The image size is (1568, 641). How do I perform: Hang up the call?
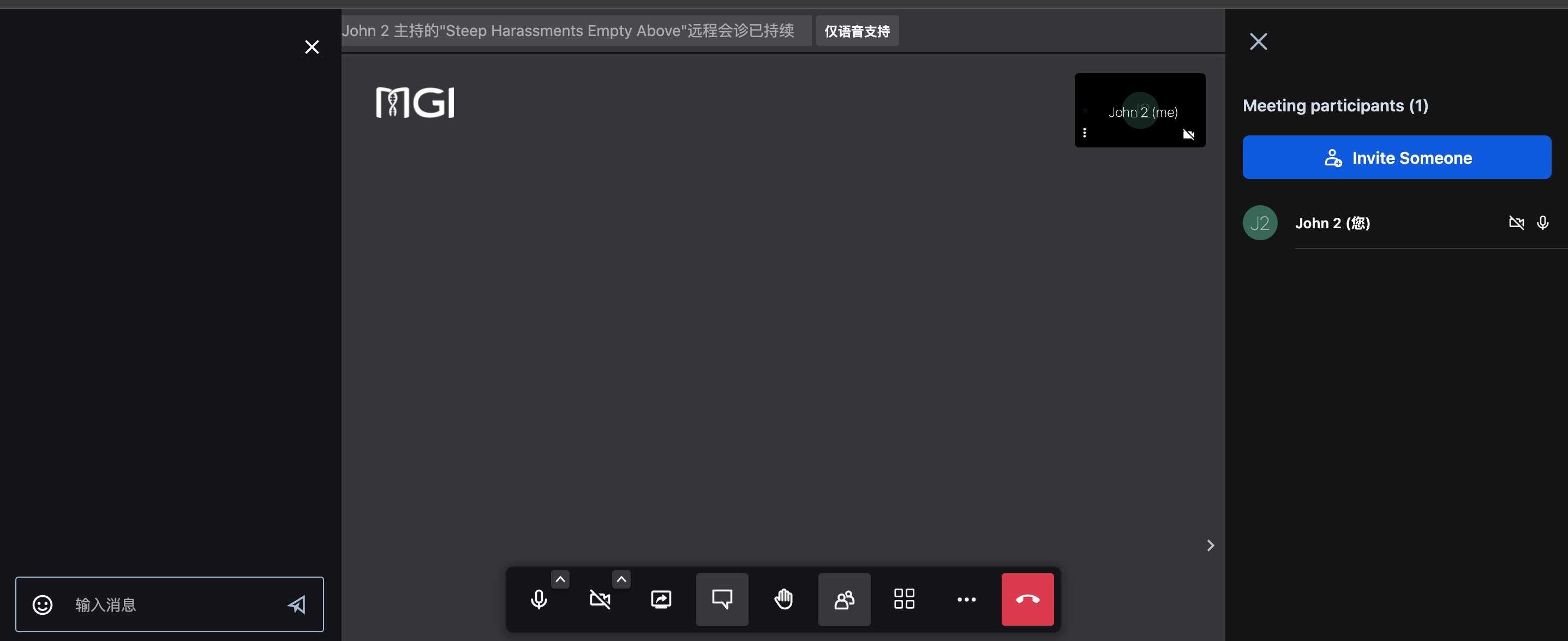pos(1027,599)
